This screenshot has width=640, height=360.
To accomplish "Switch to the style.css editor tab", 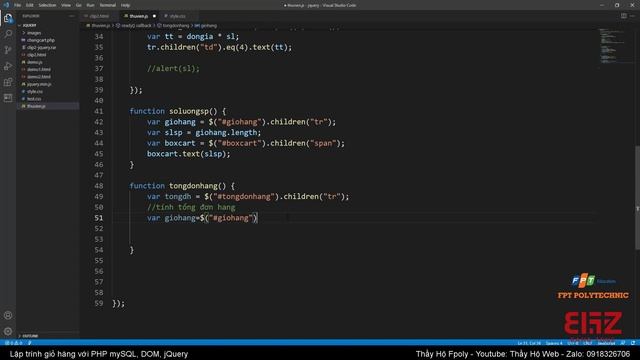I will pos(178,16).
